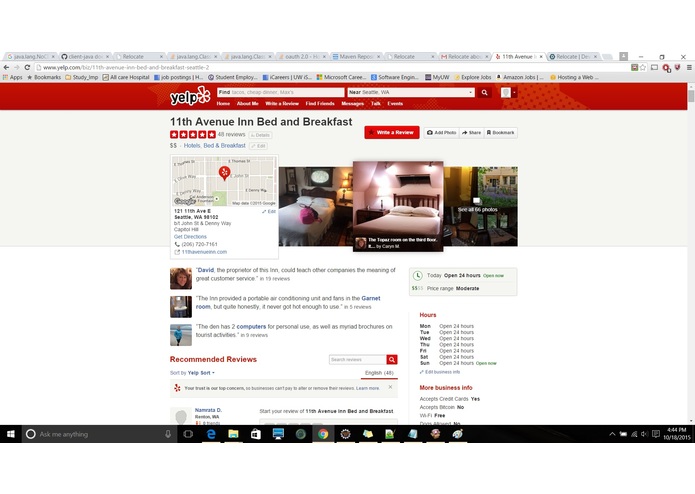Image resolution: width=695 pixels, height=494 pixels.
Task: Open the Near location dropdown arrow
Action: 470,92
